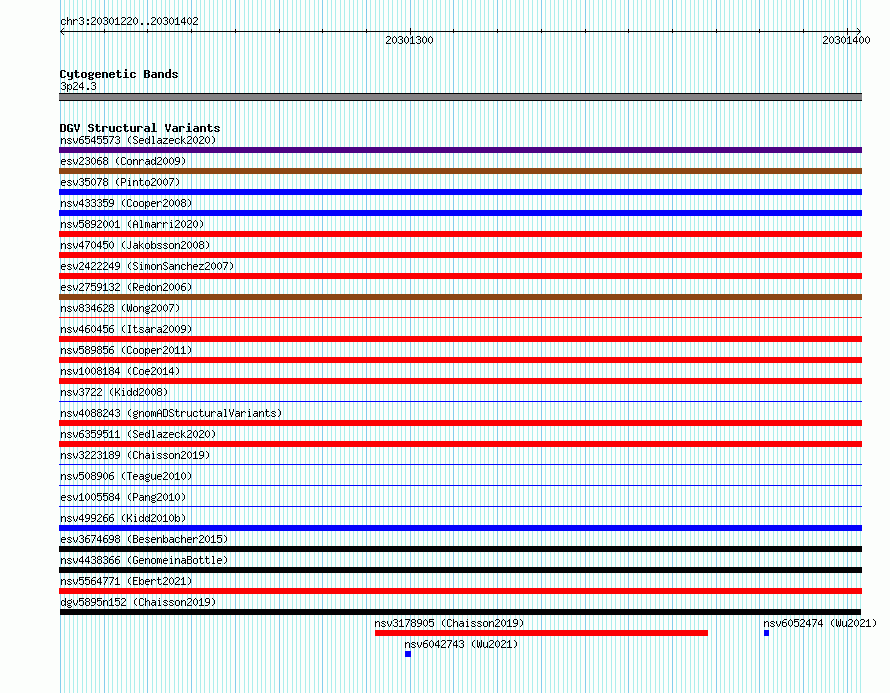The image size is (890, 693).
Task: Click the blue nsv433359 feature bar
Action: point(460,213)
